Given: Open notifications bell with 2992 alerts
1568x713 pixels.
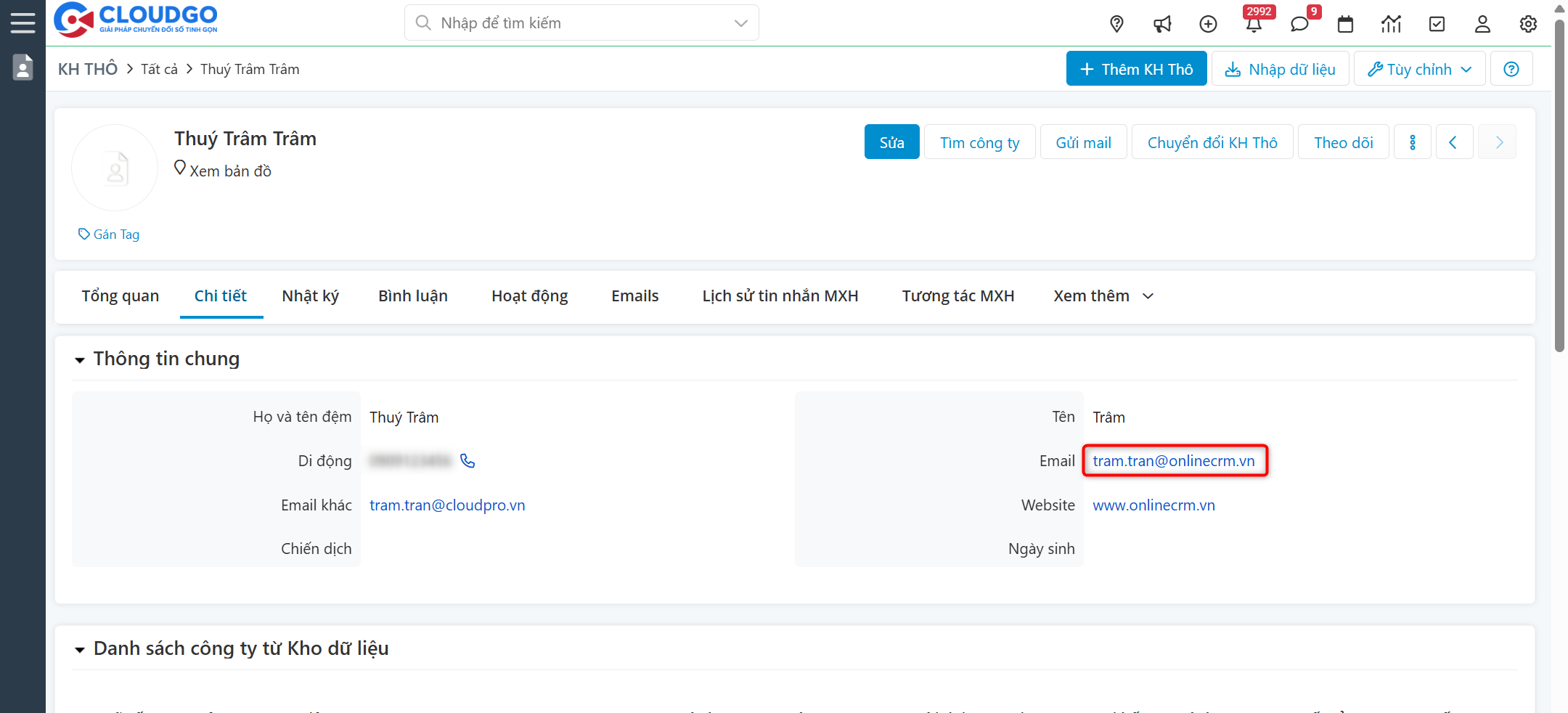Looking at the screenshot, I should [1254, 24].
